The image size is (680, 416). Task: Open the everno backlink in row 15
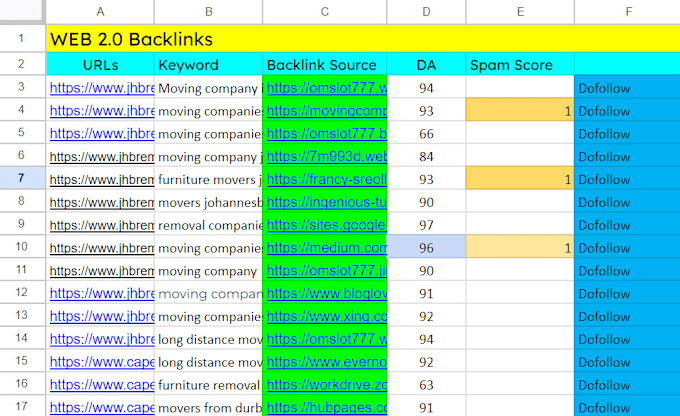pos(327,362)
